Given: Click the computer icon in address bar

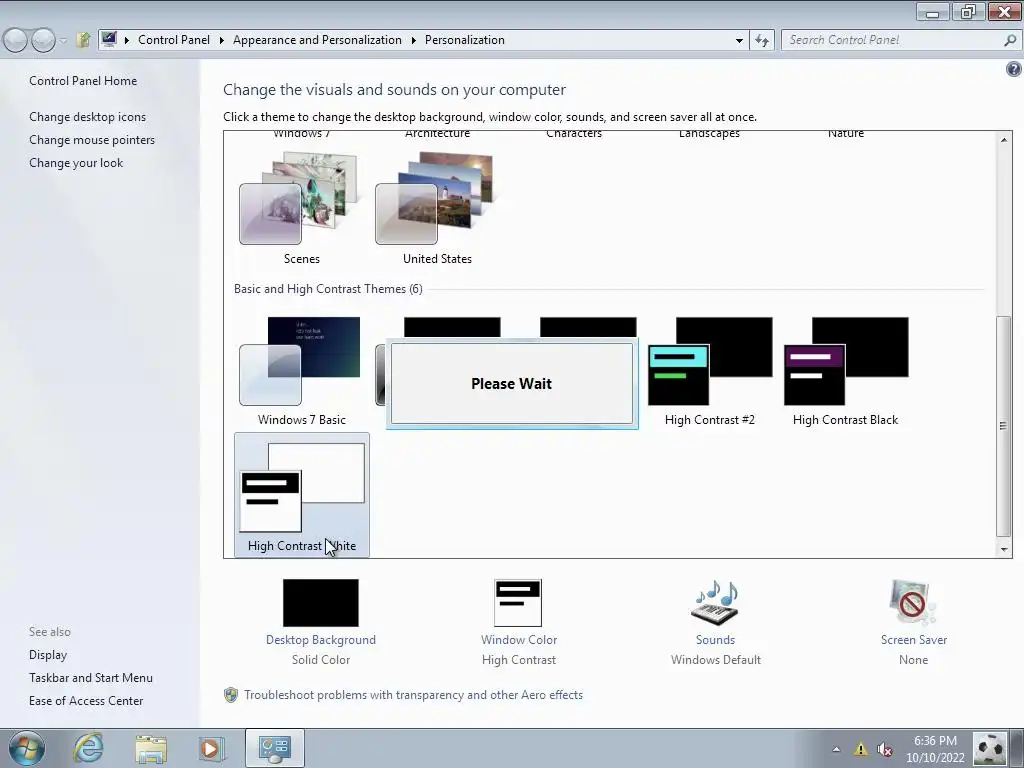Looking at the screenshot, I should pos(109,39).
